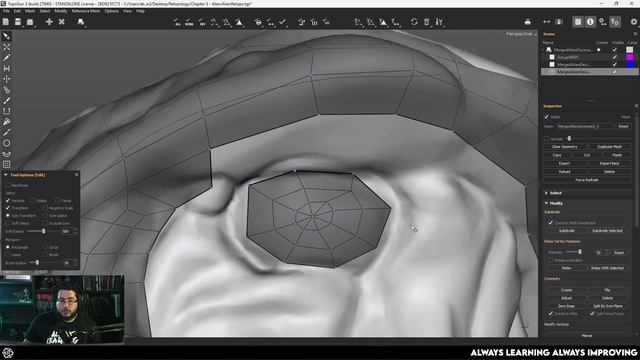The width and height of the screenshot is (640, 360).
Task: Click the Soft Radius slider handle
Action: 44,231
